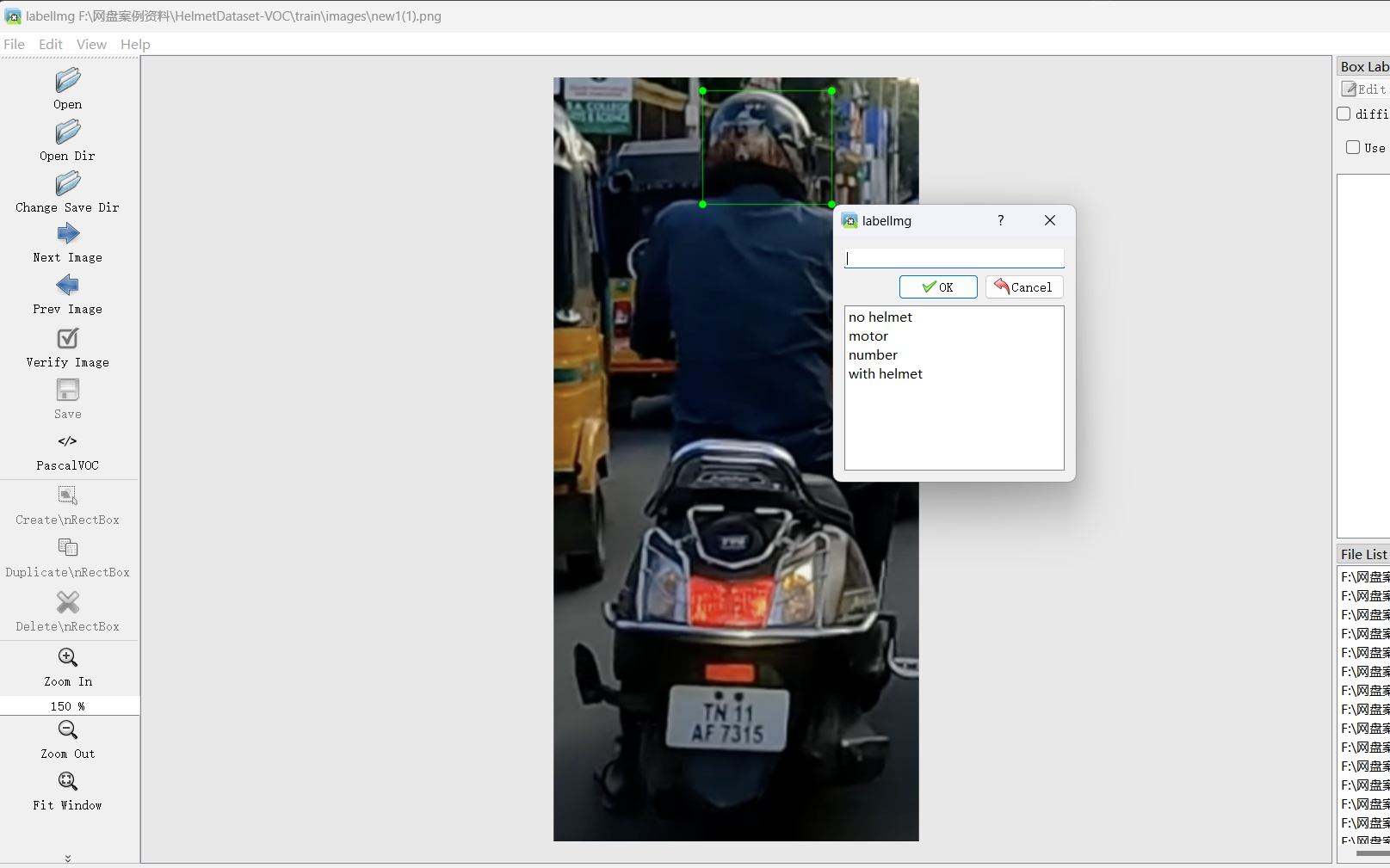Click the Box Labels panel header
Image resolution: width=1390 pixels, height=868 pixels.
(1363, 67)
